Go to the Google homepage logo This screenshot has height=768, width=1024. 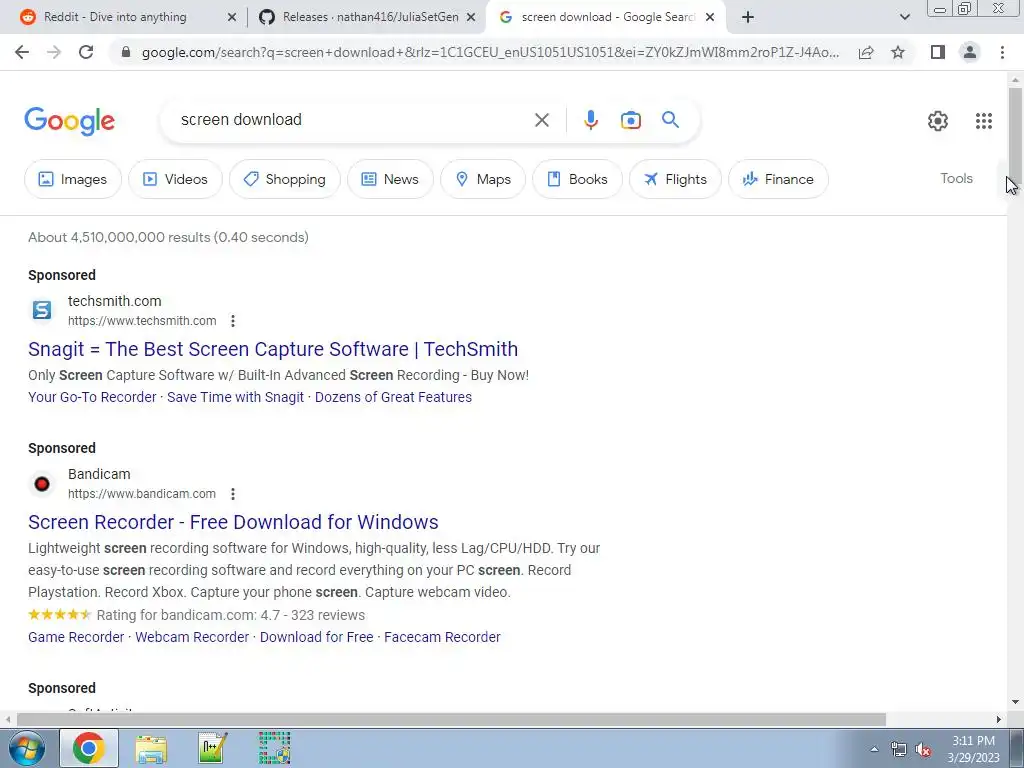[69, 121]
